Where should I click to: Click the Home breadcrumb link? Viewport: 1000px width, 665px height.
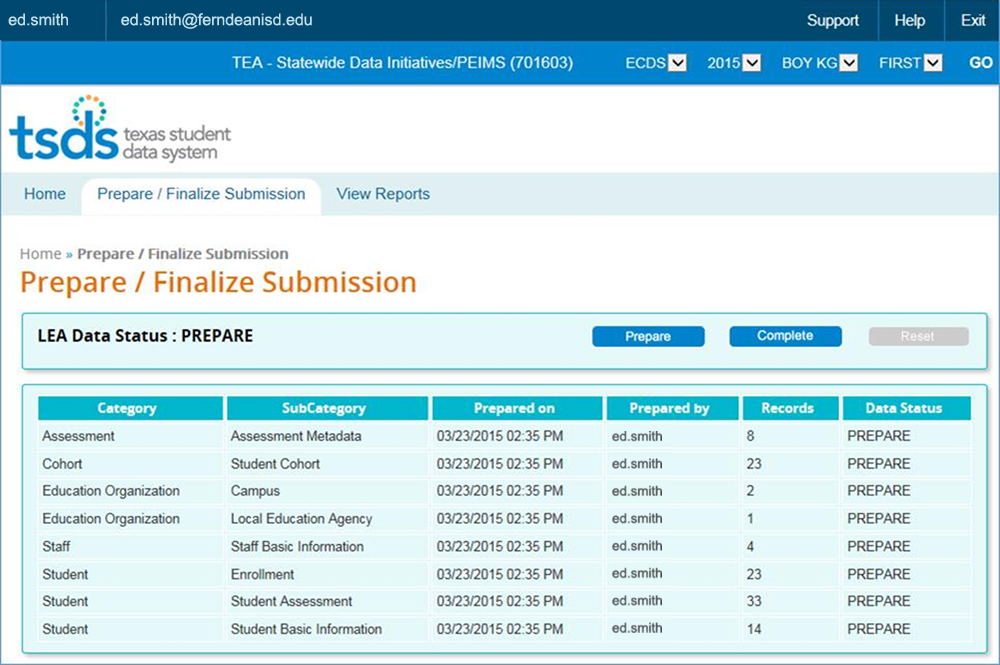click(40, 254)
